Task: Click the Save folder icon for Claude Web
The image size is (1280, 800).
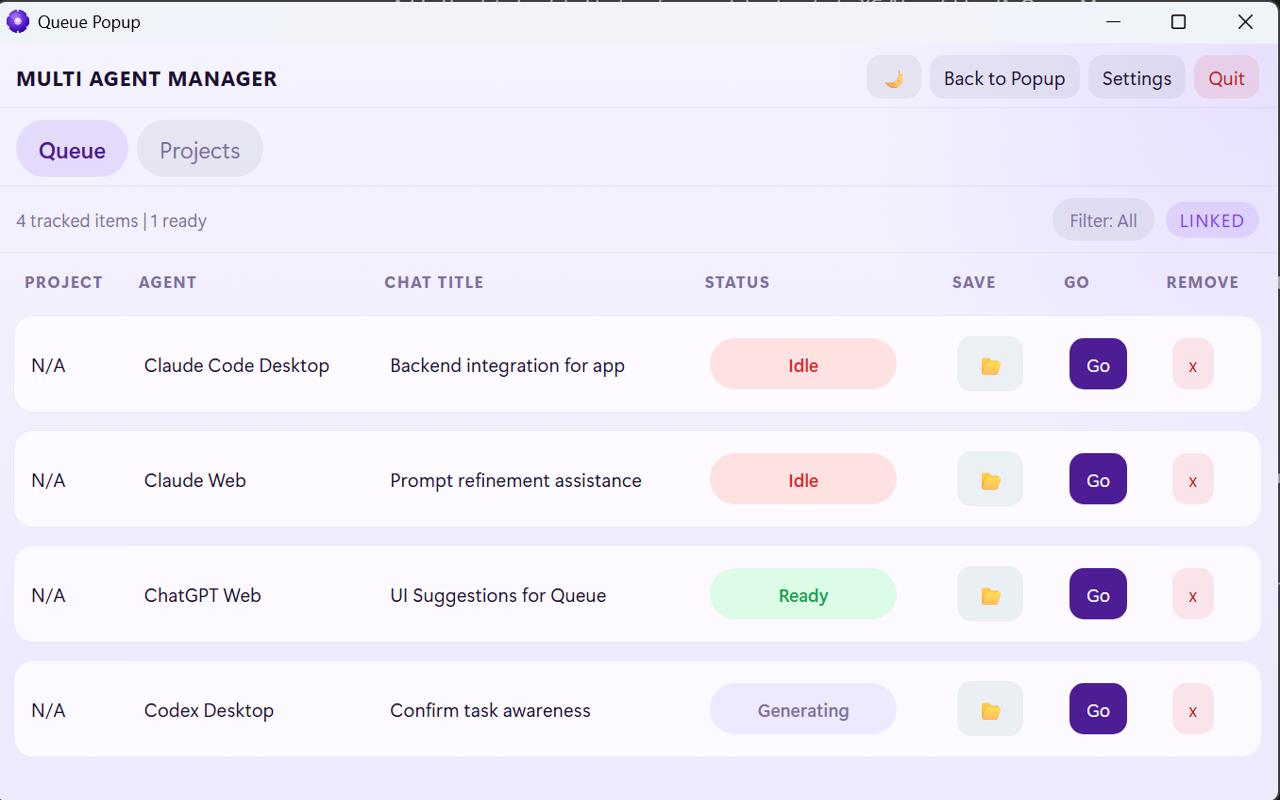Action: (989, 479)
